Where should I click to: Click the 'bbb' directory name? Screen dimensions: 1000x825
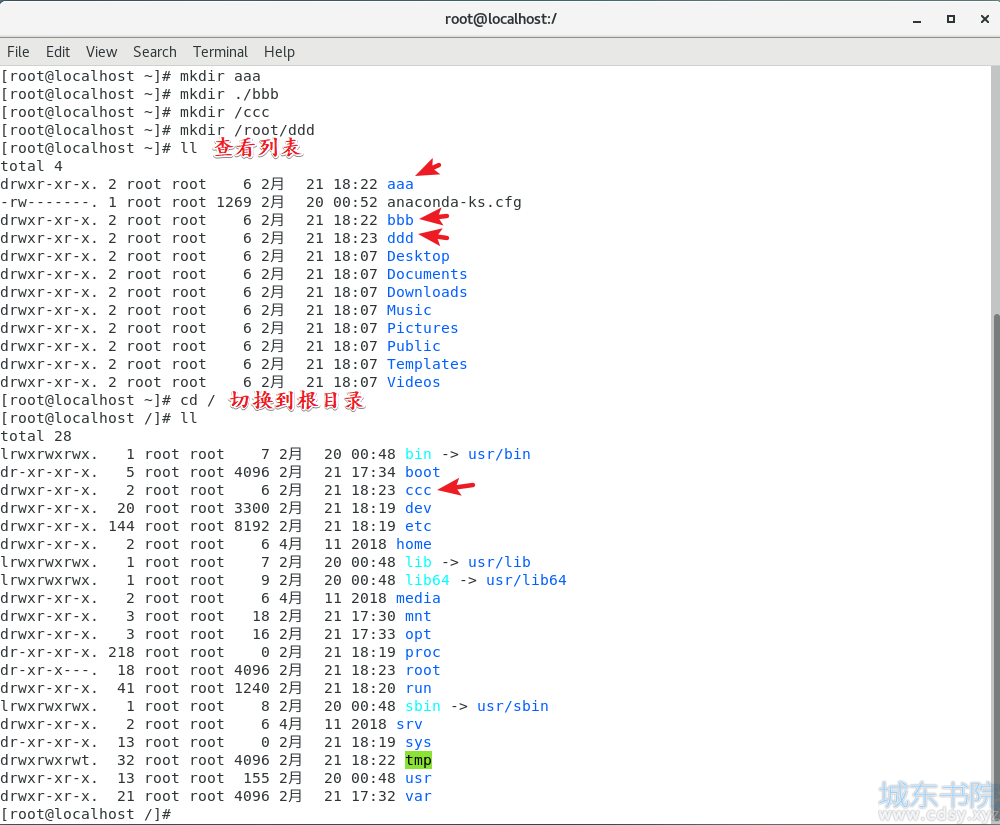pyautogui.click(x=400, y=220)
